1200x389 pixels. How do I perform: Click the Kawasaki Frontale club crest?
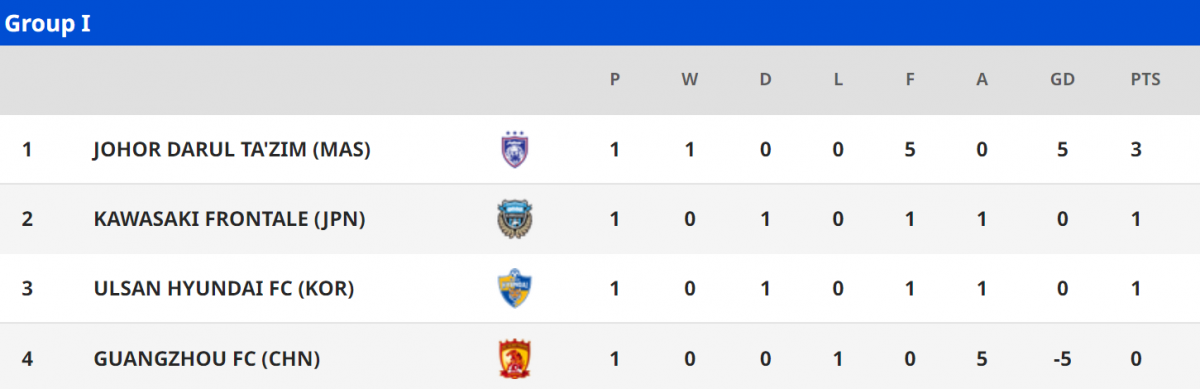pyautogui.click(x=514, y=219)
